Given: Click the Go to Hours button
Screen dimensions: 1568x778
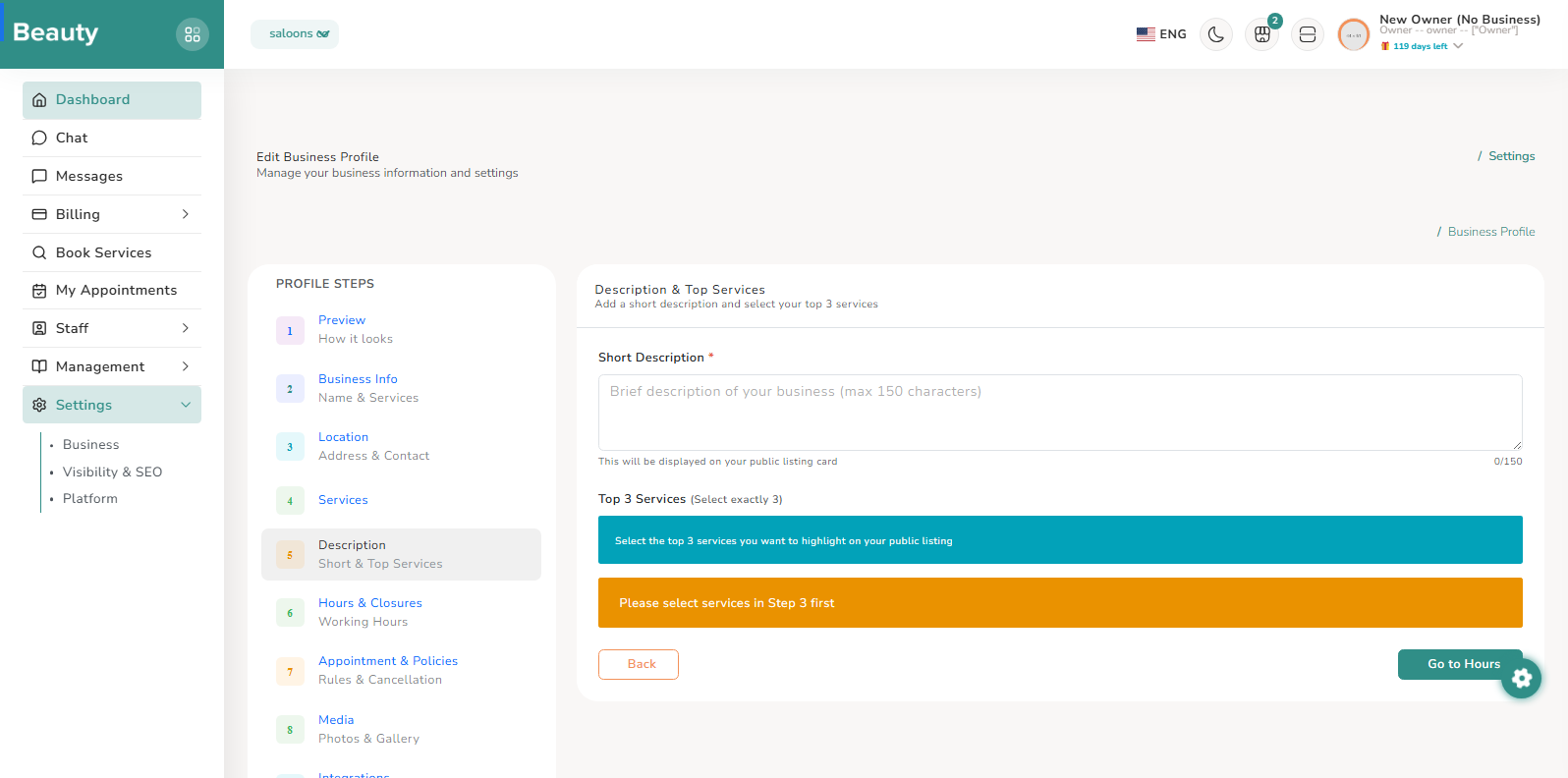Looking at the screenshot, I should coord(1460,664).
